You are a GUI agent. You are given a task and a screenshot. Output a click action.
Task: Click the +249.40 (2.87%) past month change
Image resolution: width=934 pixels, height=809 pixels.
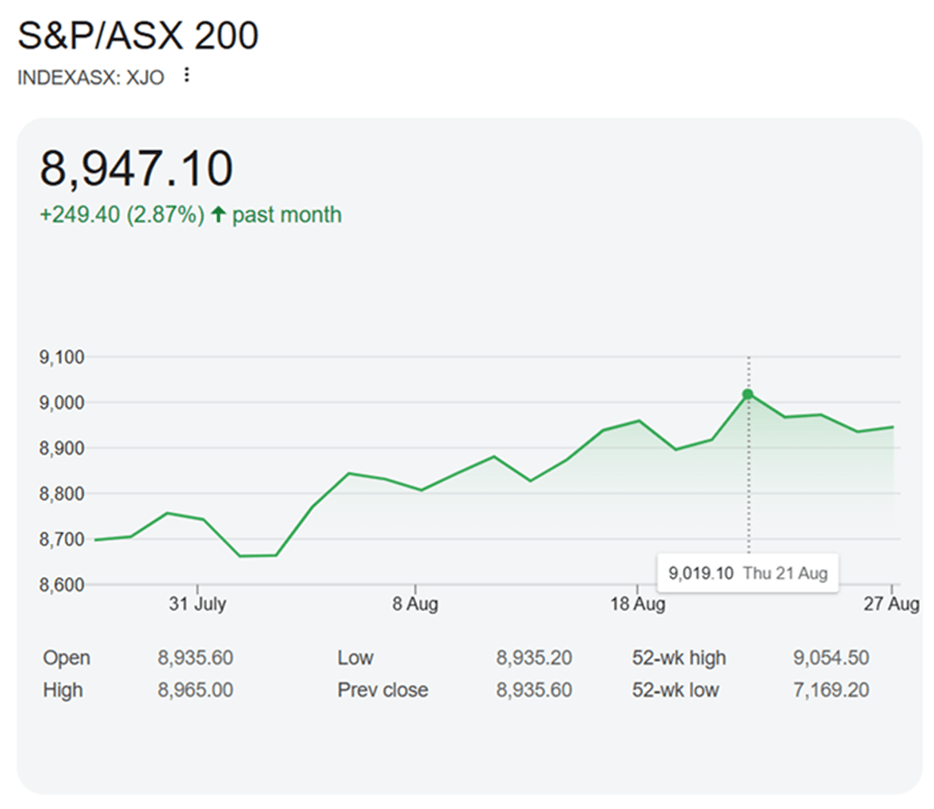[191, 214]
